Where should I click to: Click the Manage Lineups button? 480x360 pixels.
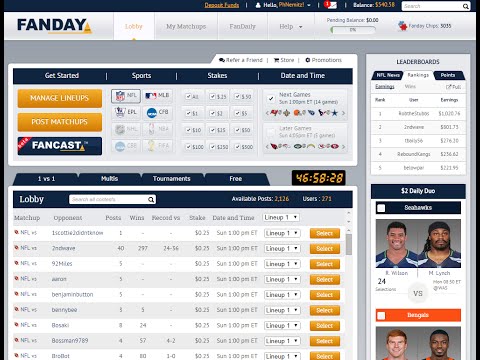[60, 98]
